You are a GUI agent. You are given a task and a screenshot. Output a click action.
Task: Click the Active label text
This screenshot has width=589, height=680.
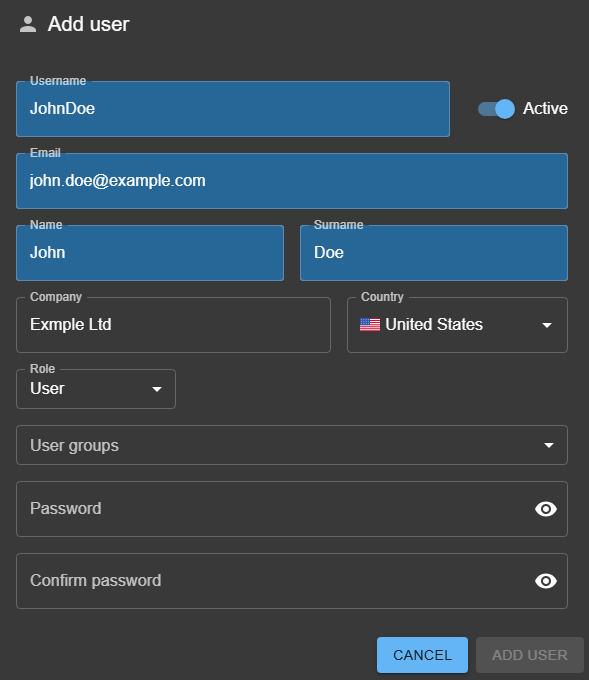click(x=545, y=108)
